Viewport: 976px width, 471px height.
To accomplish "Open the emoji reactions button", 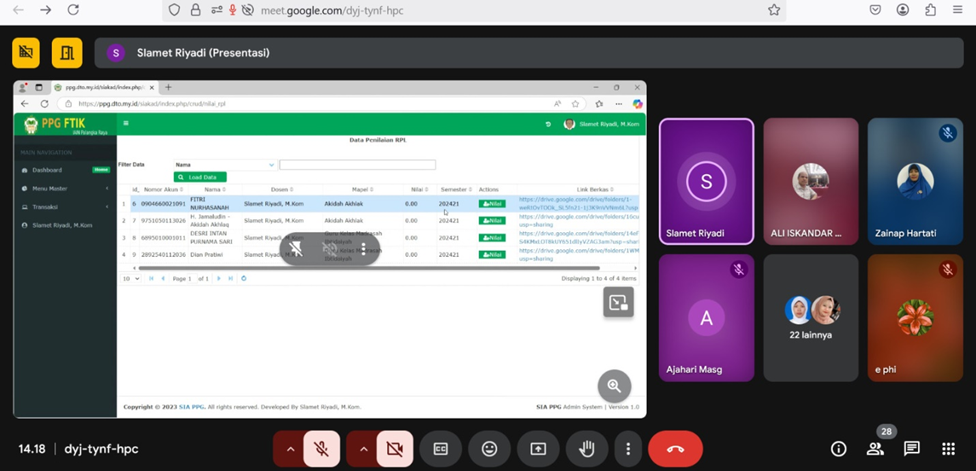I will [x=489, y=449].
